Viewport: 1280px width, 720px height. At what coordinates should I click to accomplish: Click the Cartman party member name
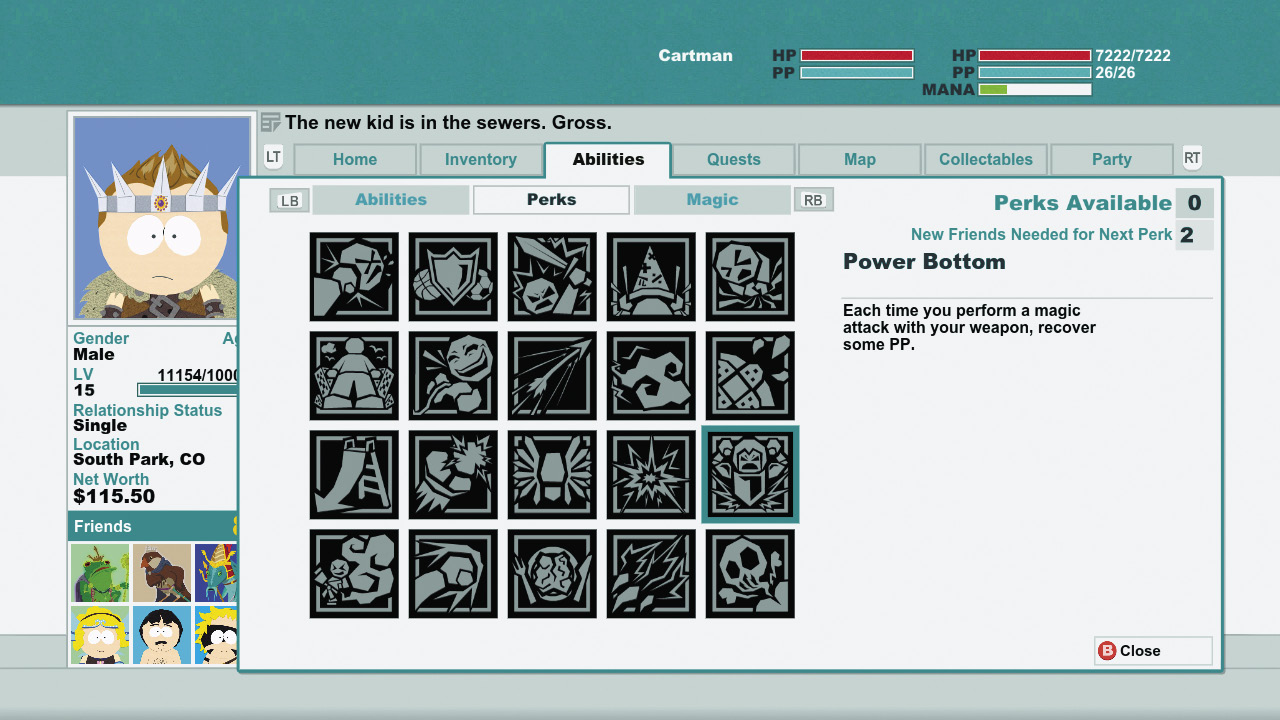[x=695, y=56]
